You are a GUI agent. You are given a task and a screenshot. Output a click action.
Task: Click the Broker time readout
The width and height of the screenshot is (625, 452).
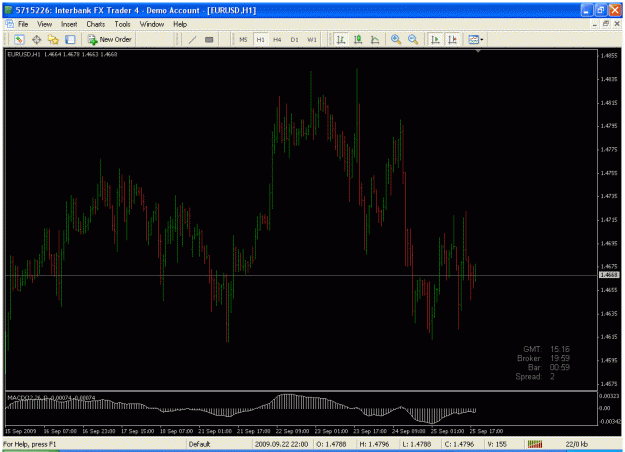point(560,358)
